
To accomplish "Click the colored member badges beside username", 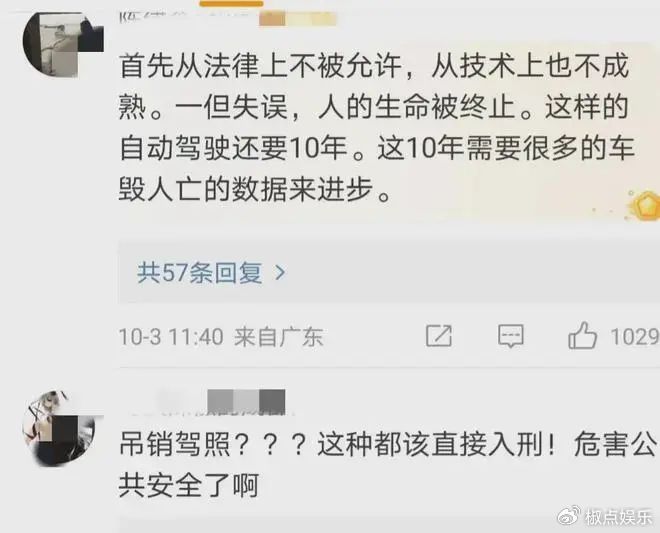I will click(298, 19).
